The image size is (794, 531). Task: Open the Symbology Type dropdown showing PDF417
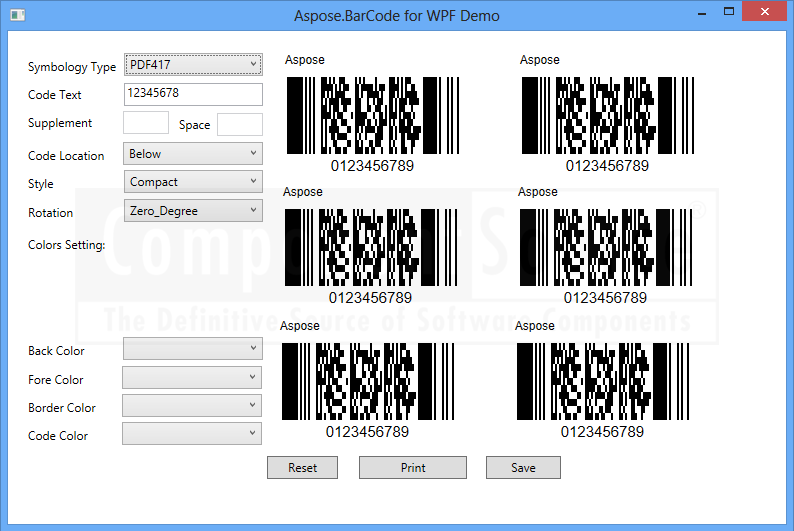(193, 65)
